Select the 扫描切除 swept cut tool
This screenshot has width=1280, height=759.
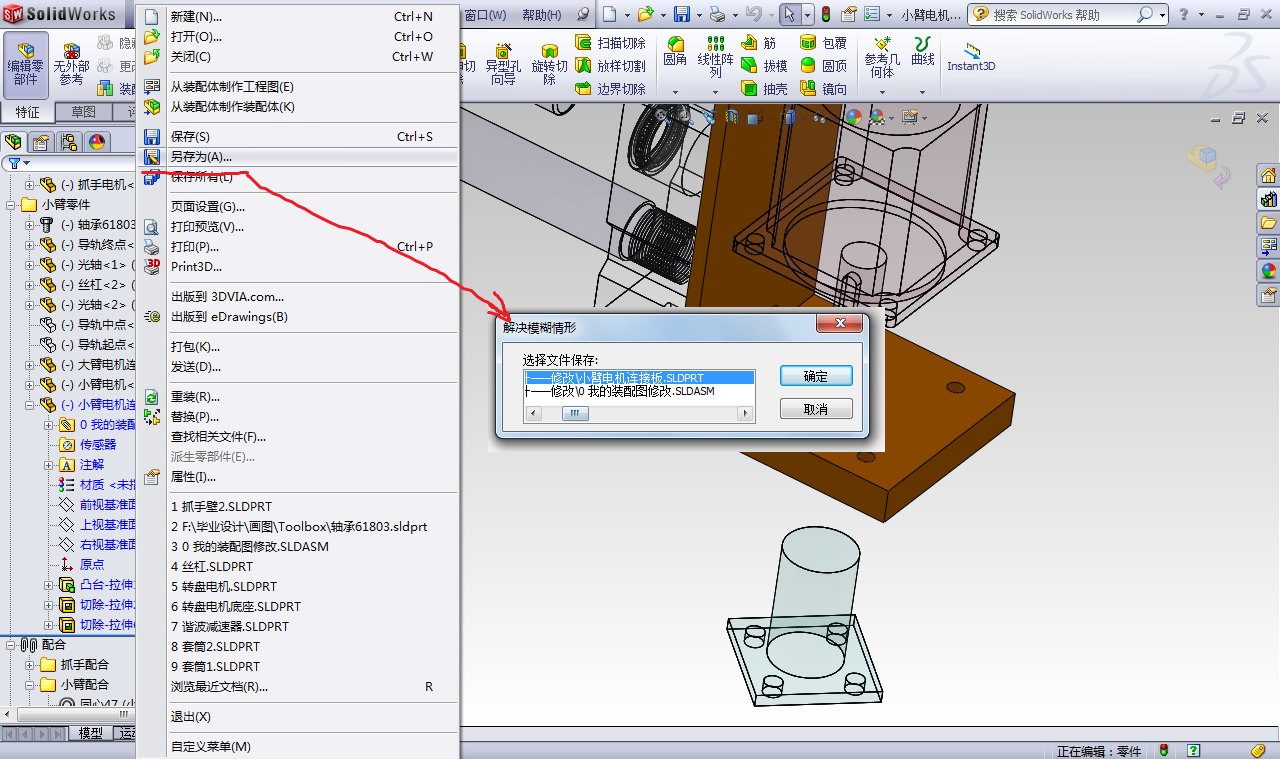[x=611, y=43]
